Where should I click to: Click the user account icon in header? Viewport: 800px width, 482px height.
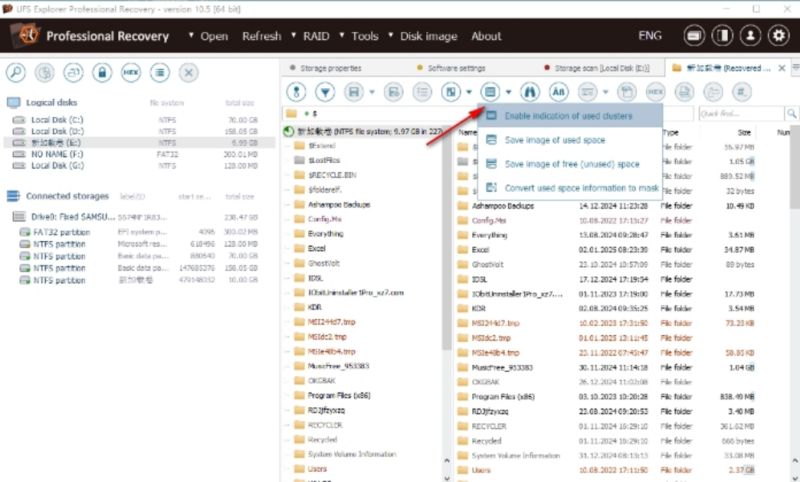click(751, 36)
